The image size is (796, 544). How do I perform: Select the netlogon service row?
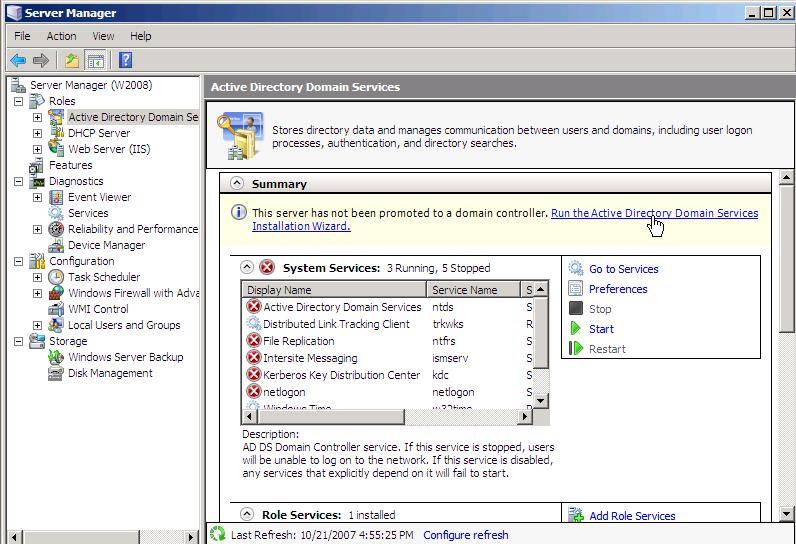(389, 392)
